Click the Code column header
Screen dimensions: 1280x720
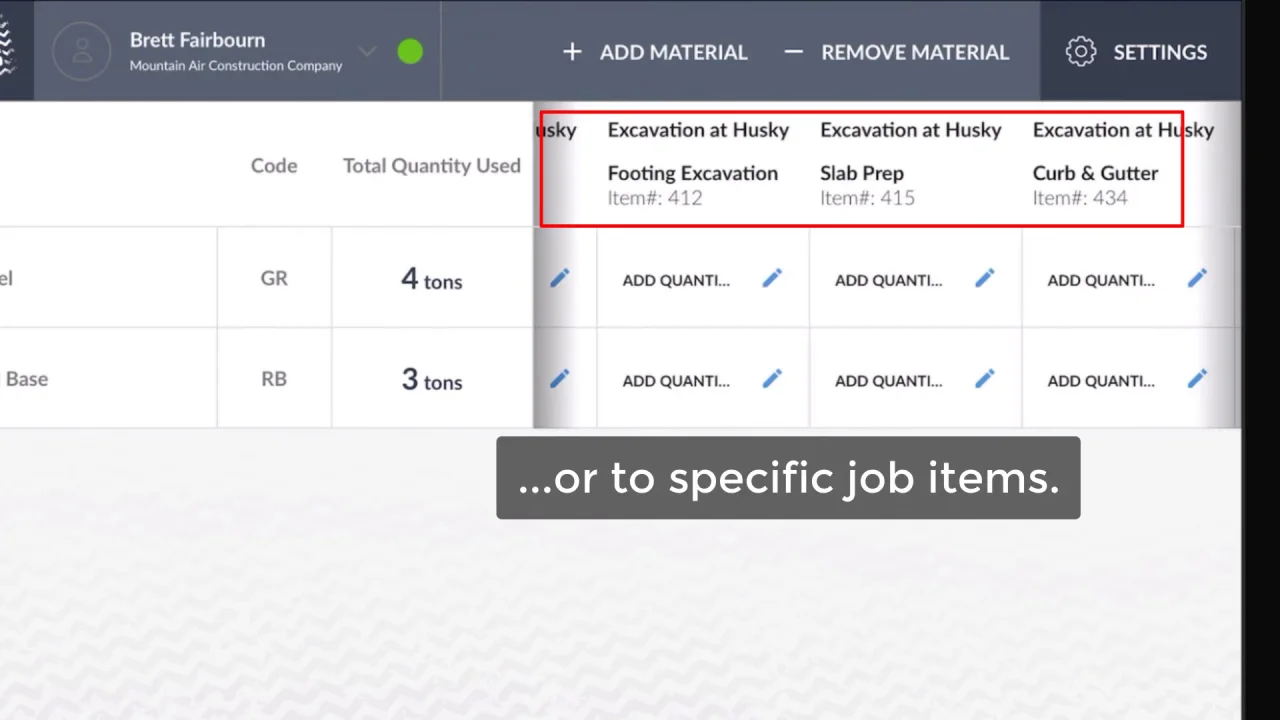point(274,166)
